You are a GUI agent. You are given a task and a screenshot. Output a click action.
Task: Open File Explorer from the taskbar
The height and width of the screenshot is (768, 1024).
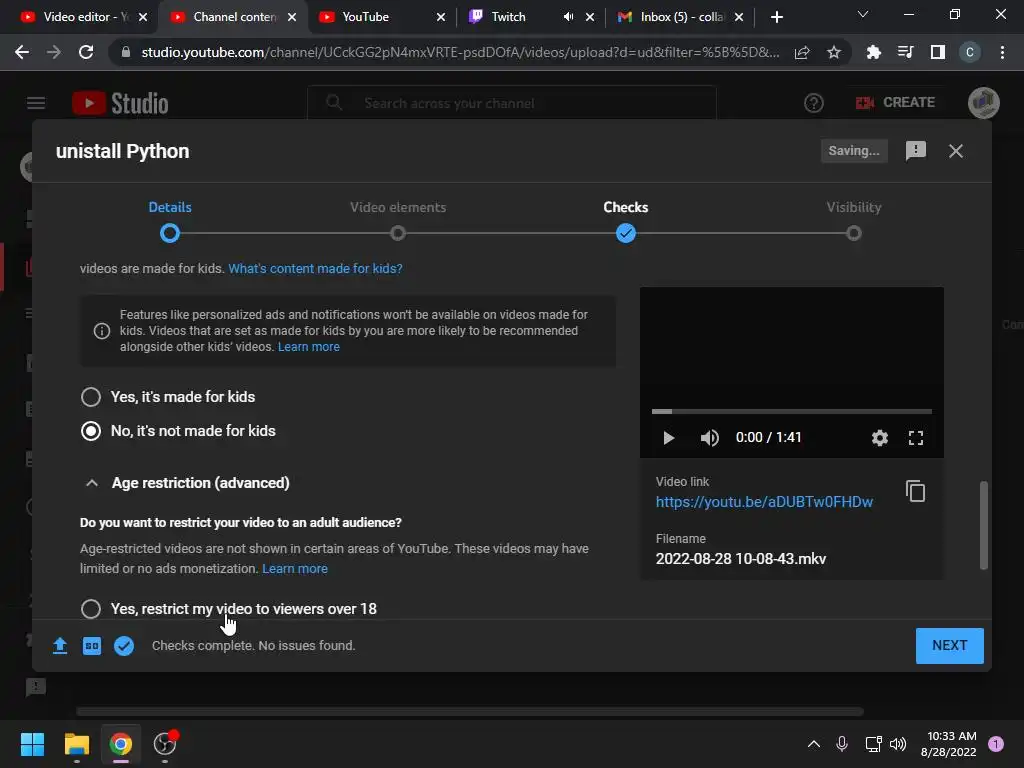click(x=76, y=744)
